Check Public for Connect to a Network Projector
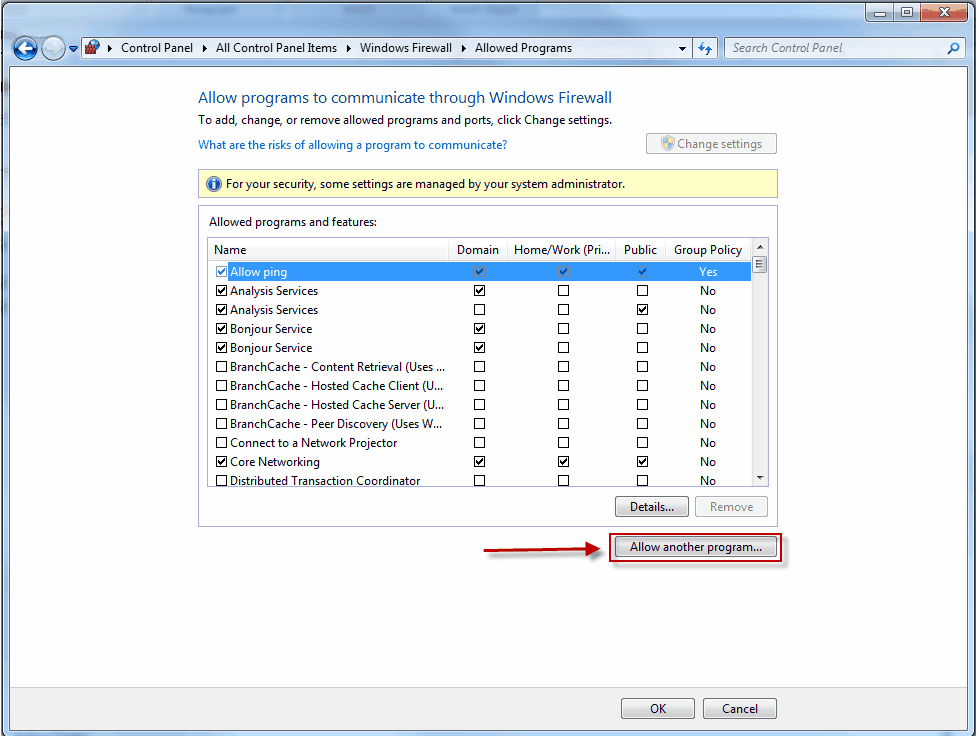The image size is (979, 736). (x=642, y=443)
